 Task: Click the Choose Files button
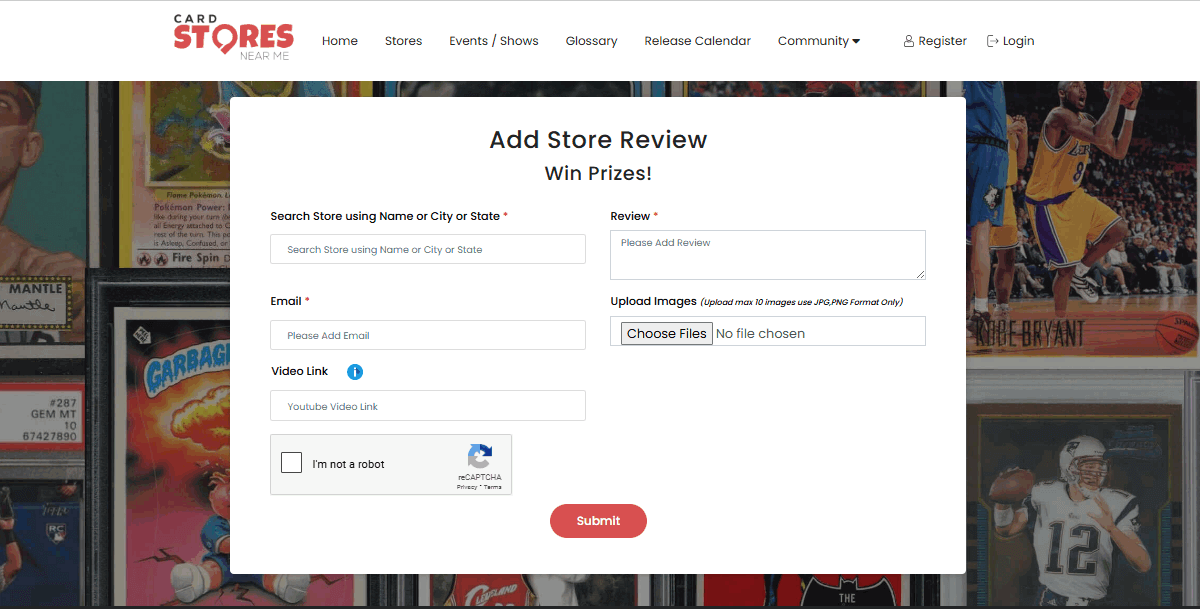pos(666,333)
